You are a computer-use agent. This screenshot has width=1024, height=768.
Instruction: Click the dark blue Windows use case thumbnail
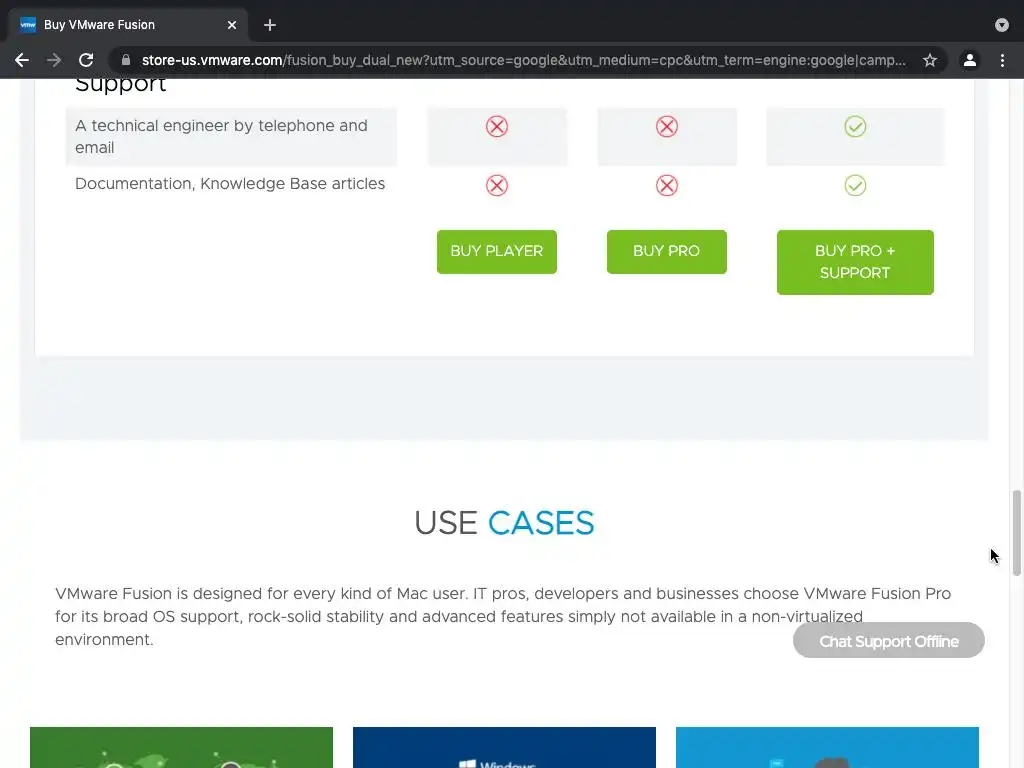tap(504, 747)
